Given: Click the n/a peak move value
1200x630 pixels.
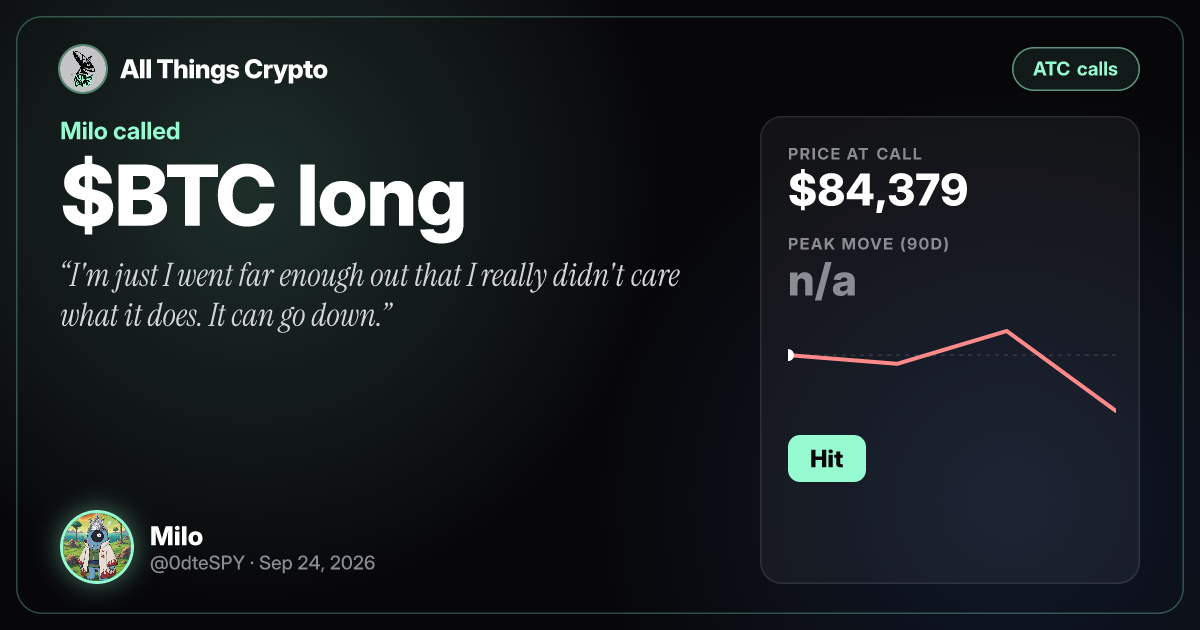Looking at the screenshot, I should tap(822, 282).
